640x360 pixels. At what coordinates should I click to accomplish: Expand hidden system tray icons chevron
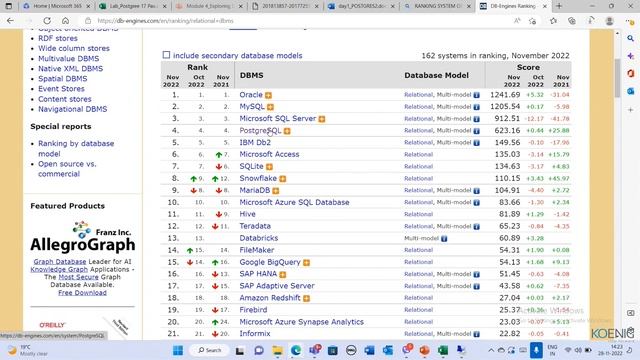coord(491,350)
